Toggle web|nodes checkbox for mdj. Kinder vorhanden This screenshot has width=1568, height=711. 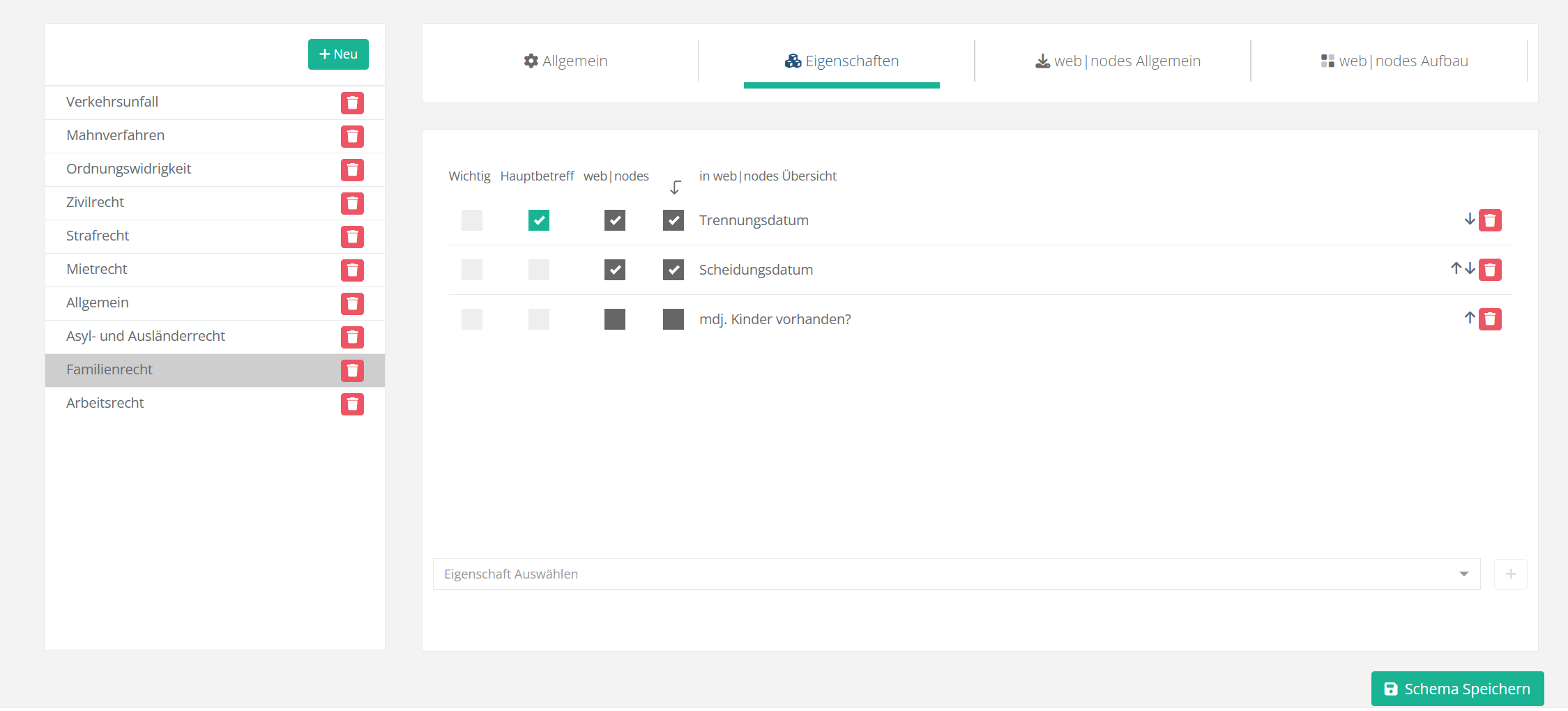coord(614,319)
